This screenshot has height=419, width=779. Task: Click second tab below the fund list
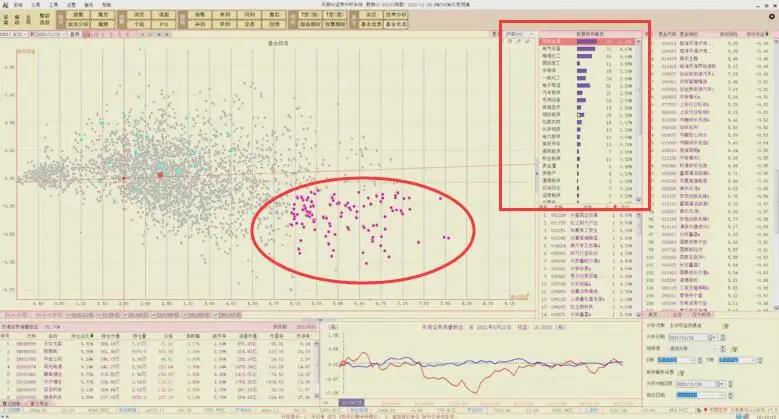pyautogui.click(x=677, y=314)
